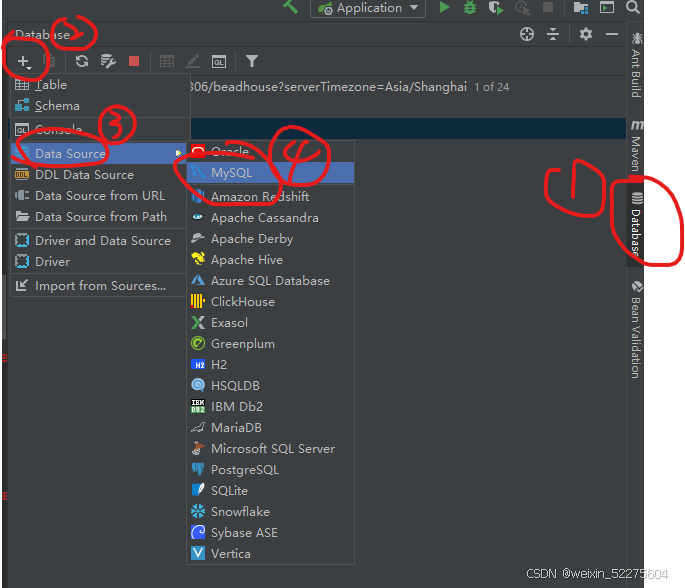Screen dimensions: 685x588
Task: Click the crosshair Scroll from Editor icon
Action: pyautogui.click(x=527, y=34)
